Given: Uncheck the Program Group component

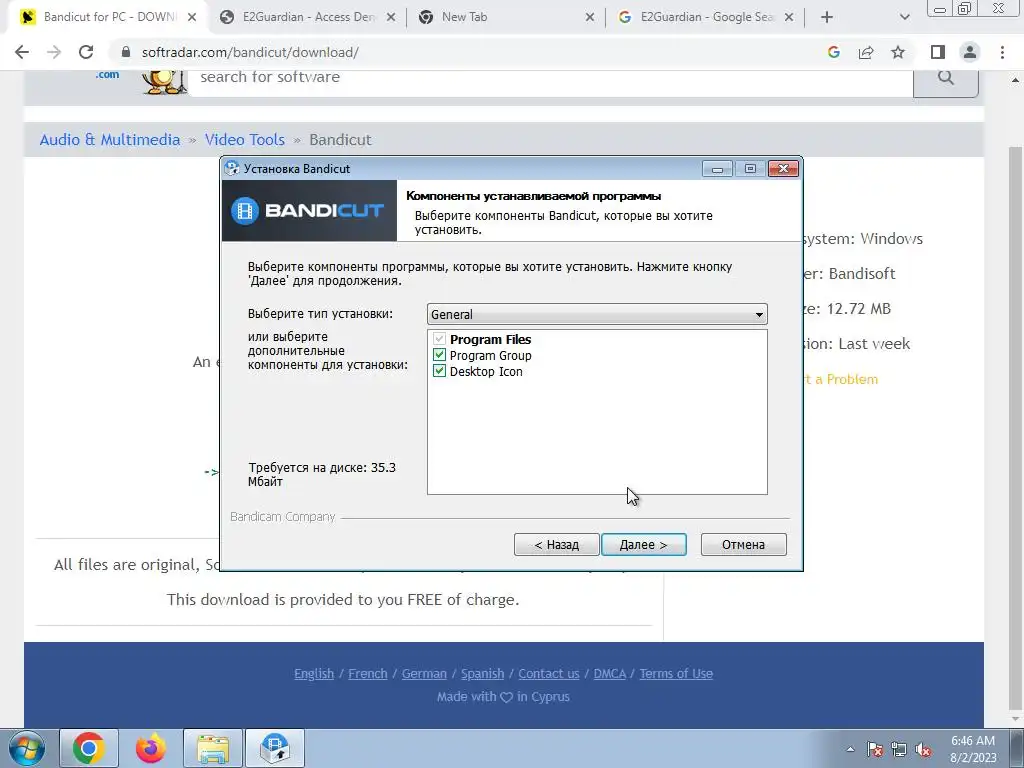Looking at the screenshot, I should (x=439, y=355).
